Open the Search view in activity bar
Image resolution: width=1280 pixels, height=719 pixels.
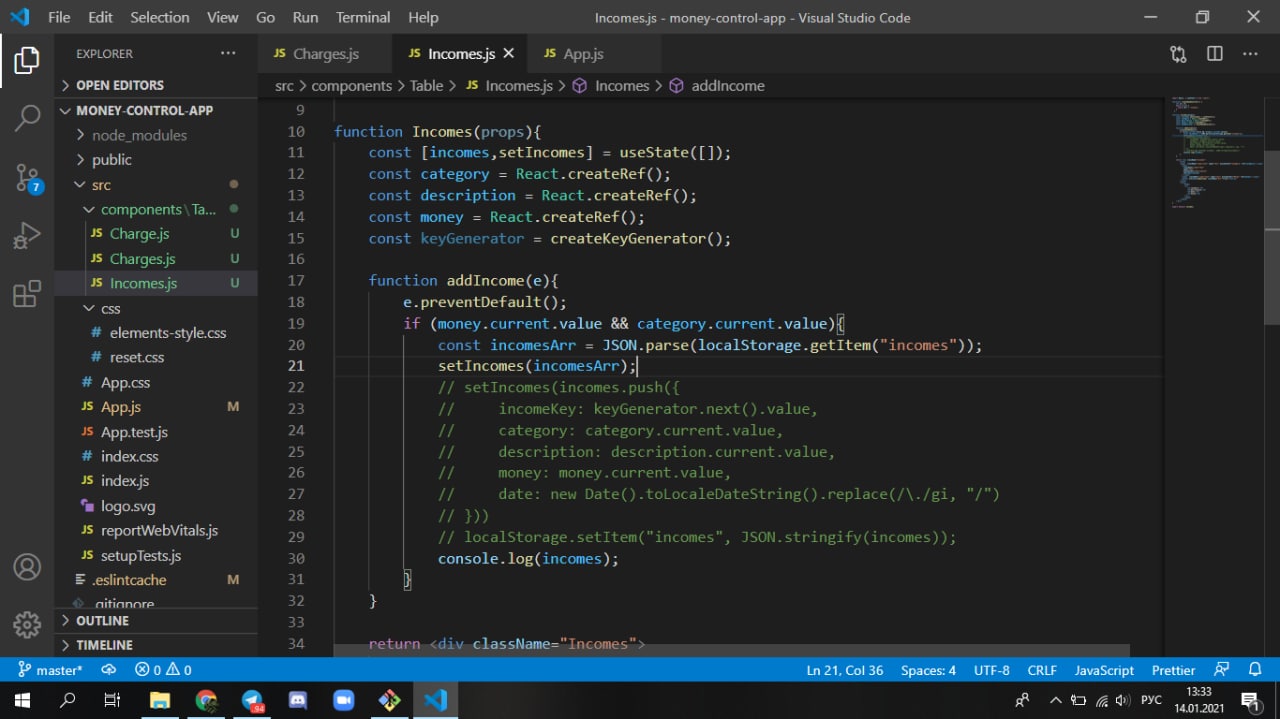coord(27,117)
